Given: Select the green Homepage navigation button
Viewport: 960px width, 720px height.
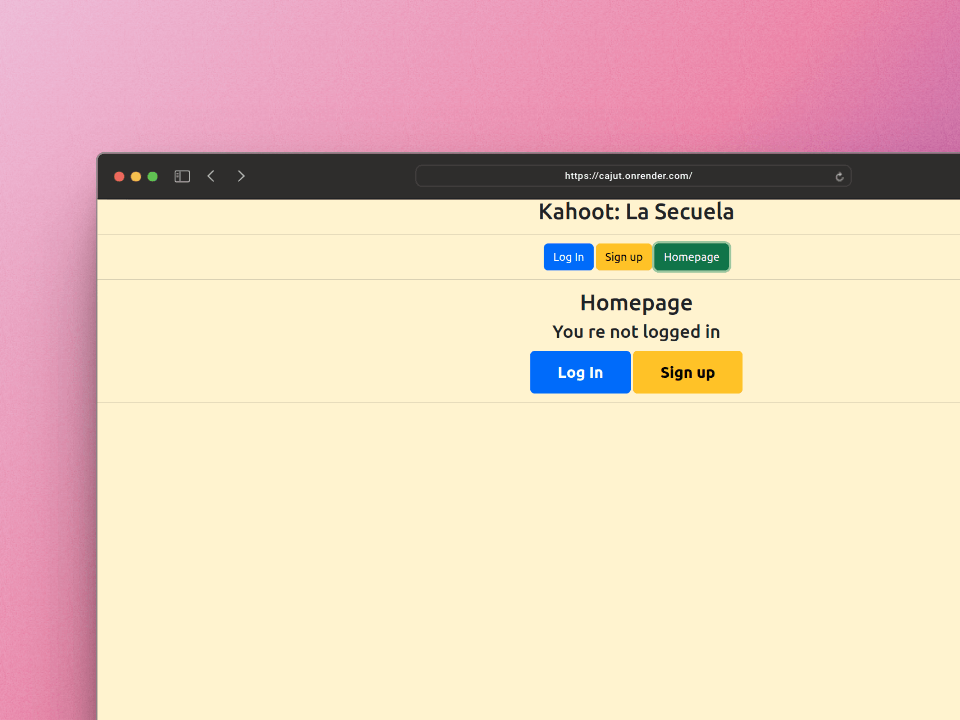Looking at the screenshot, I should pos(691,257).
